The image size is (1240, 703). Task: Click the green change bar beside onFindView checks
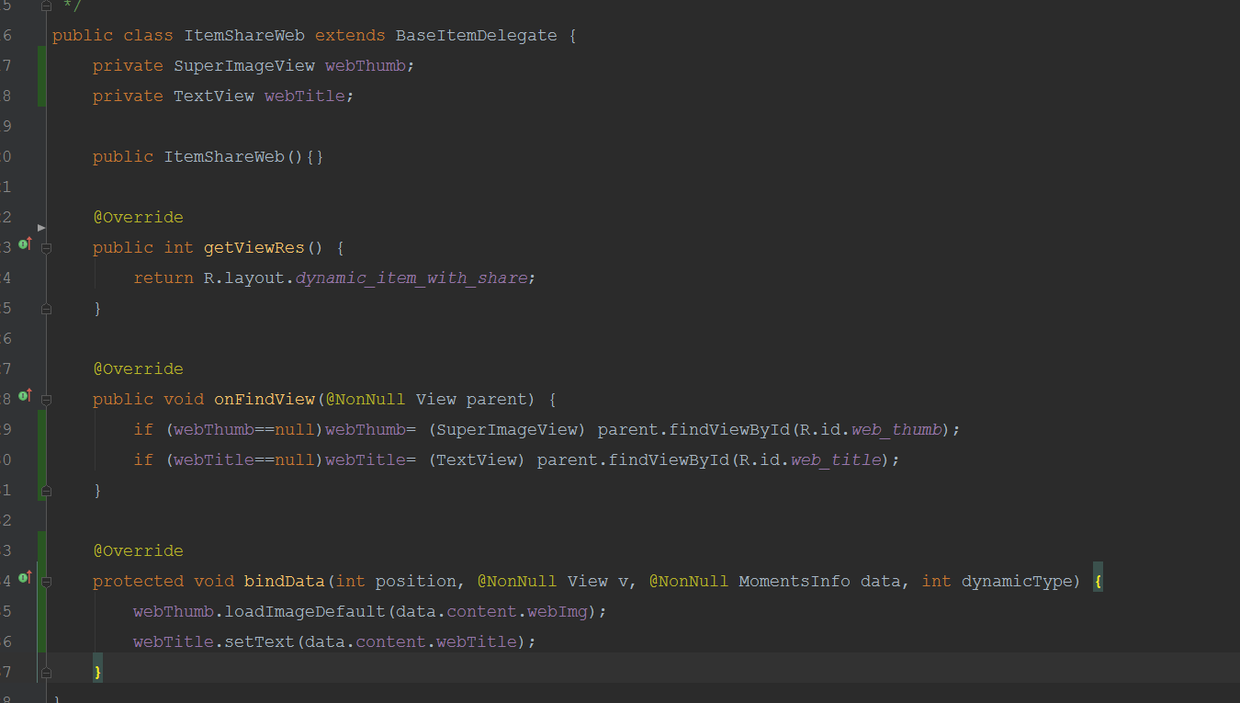tap(41, 444)
